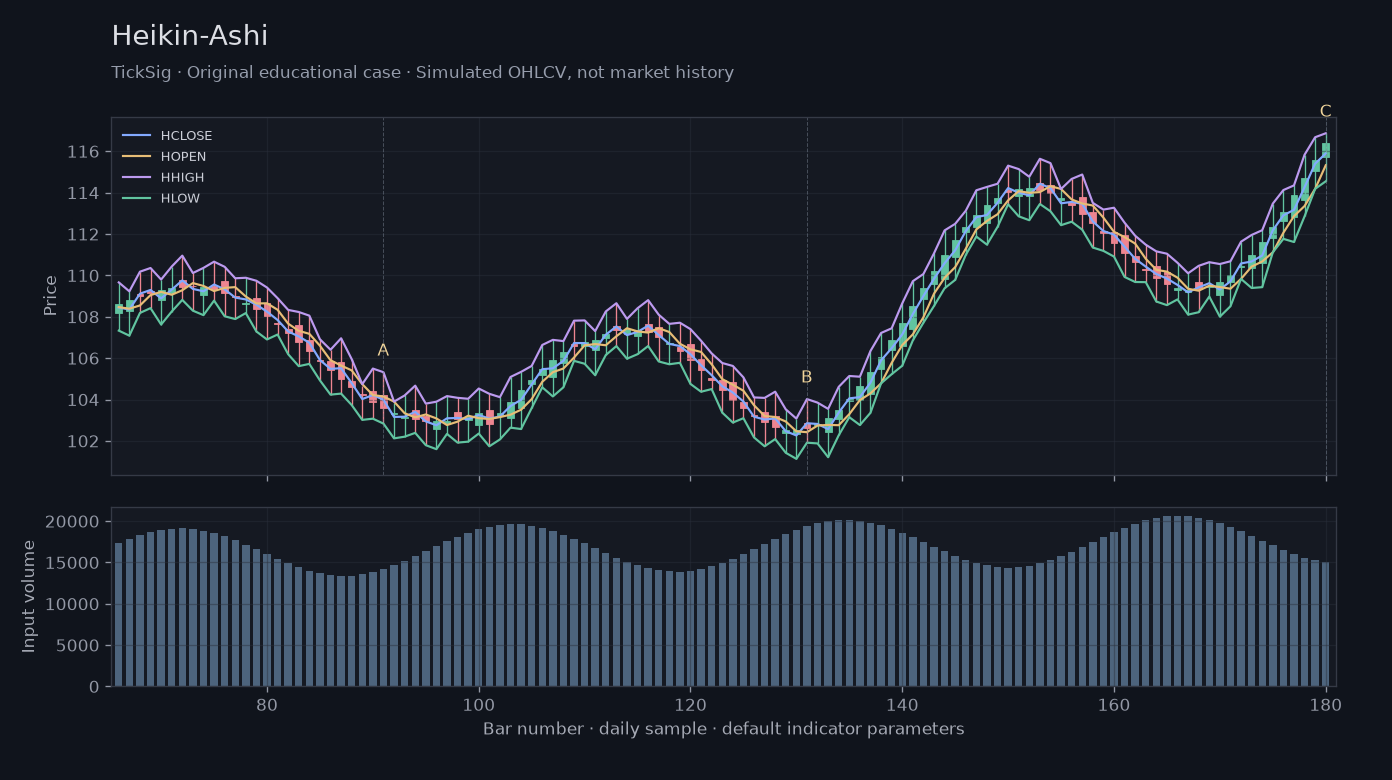
Task: Click bar number tick label 80
Action: (x=267, y=703)
